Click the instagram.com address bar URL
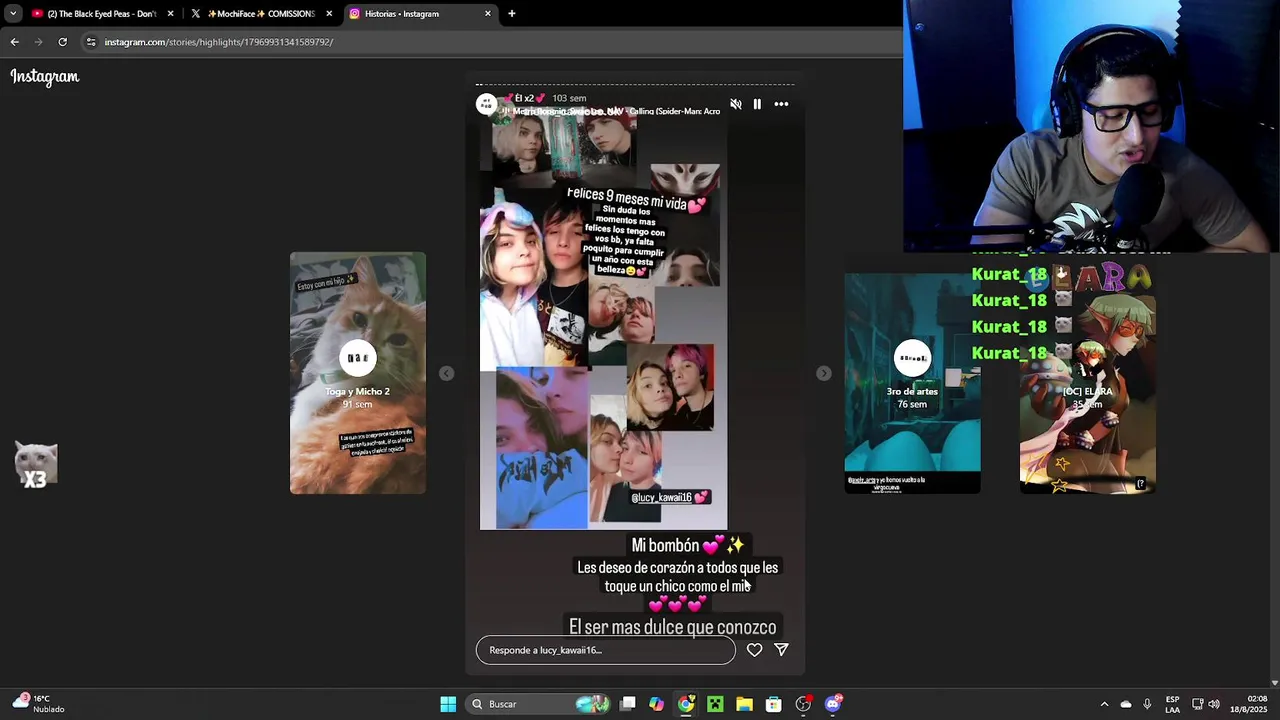This screenshot has width=1280, height=720. coord(219,42)
